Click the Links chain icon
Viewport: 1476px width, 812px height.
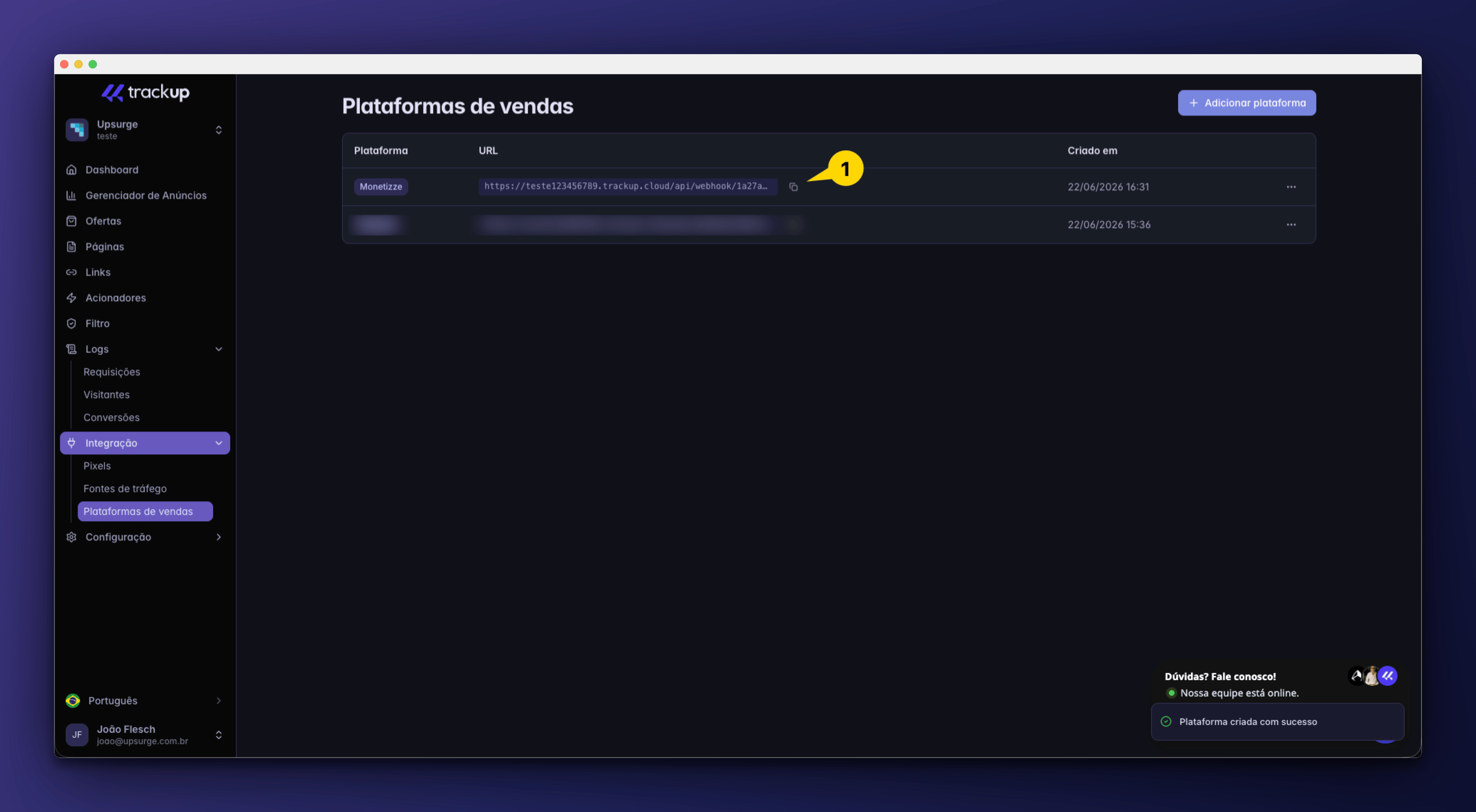tap(71, 272)
